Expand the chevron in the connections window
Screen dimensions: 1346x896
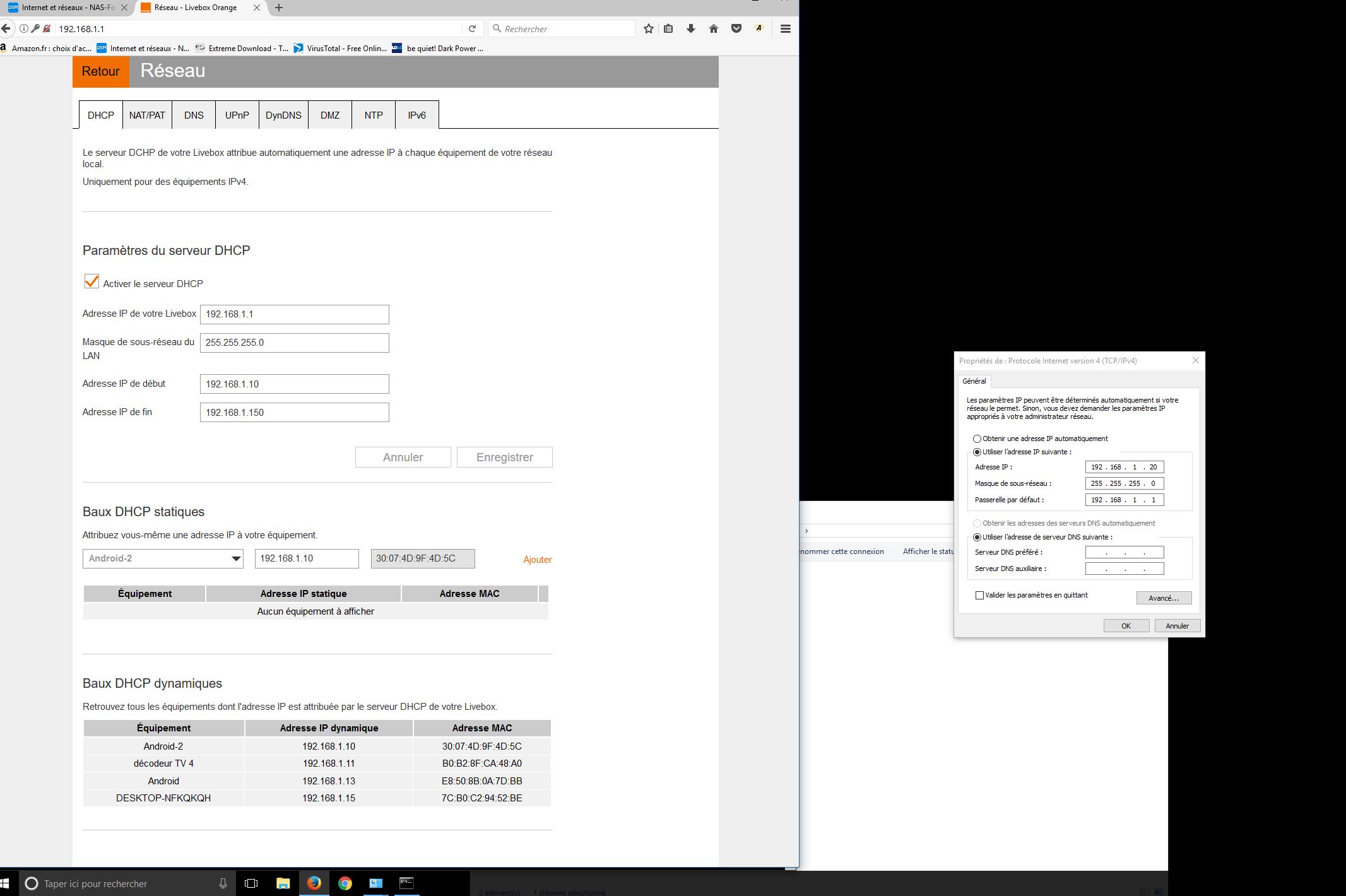tap(806, 531)
